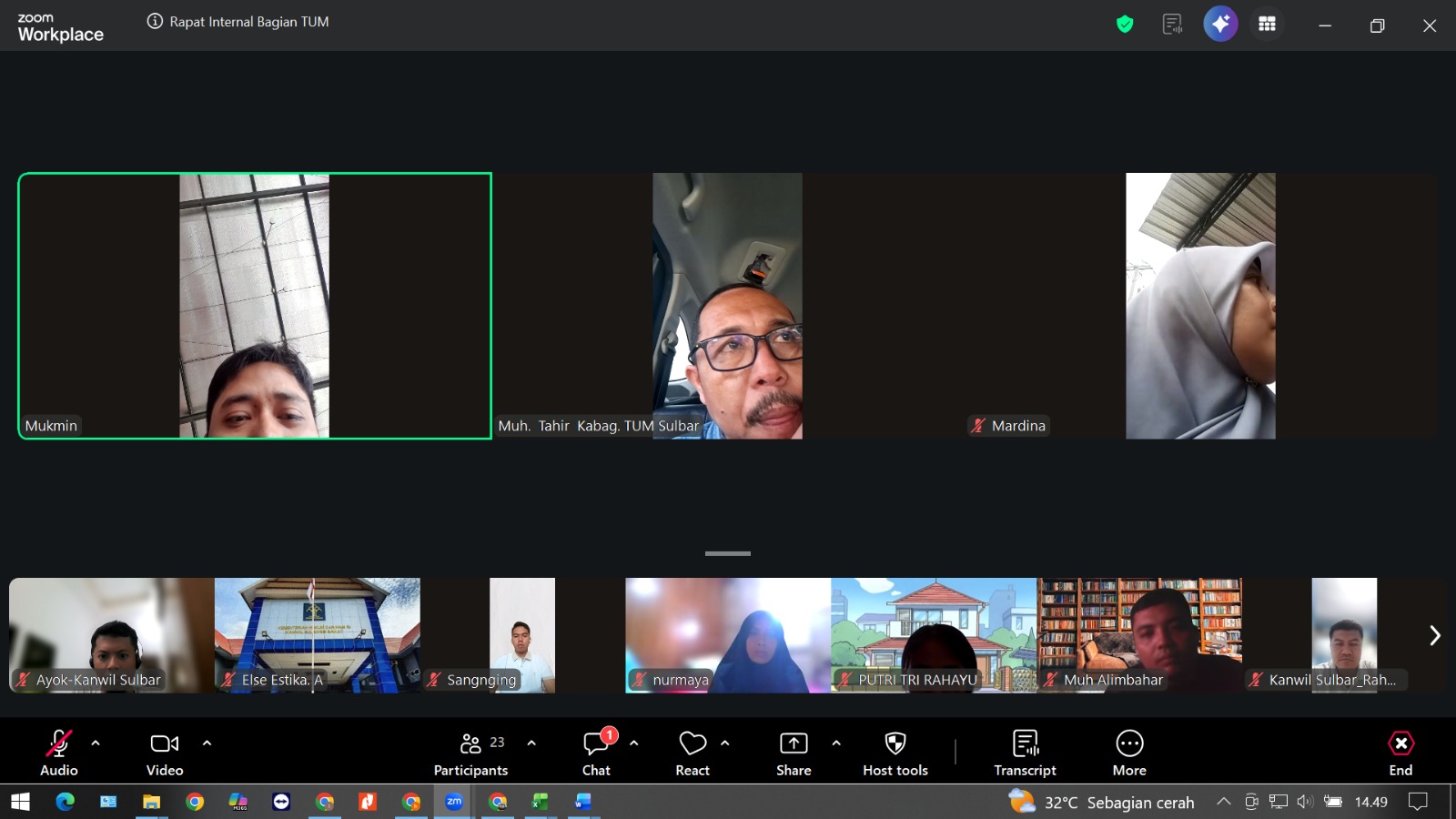Open the AI Companion sparkle icon
This screenshot has width=1456, height=819.
[1220, 25]
